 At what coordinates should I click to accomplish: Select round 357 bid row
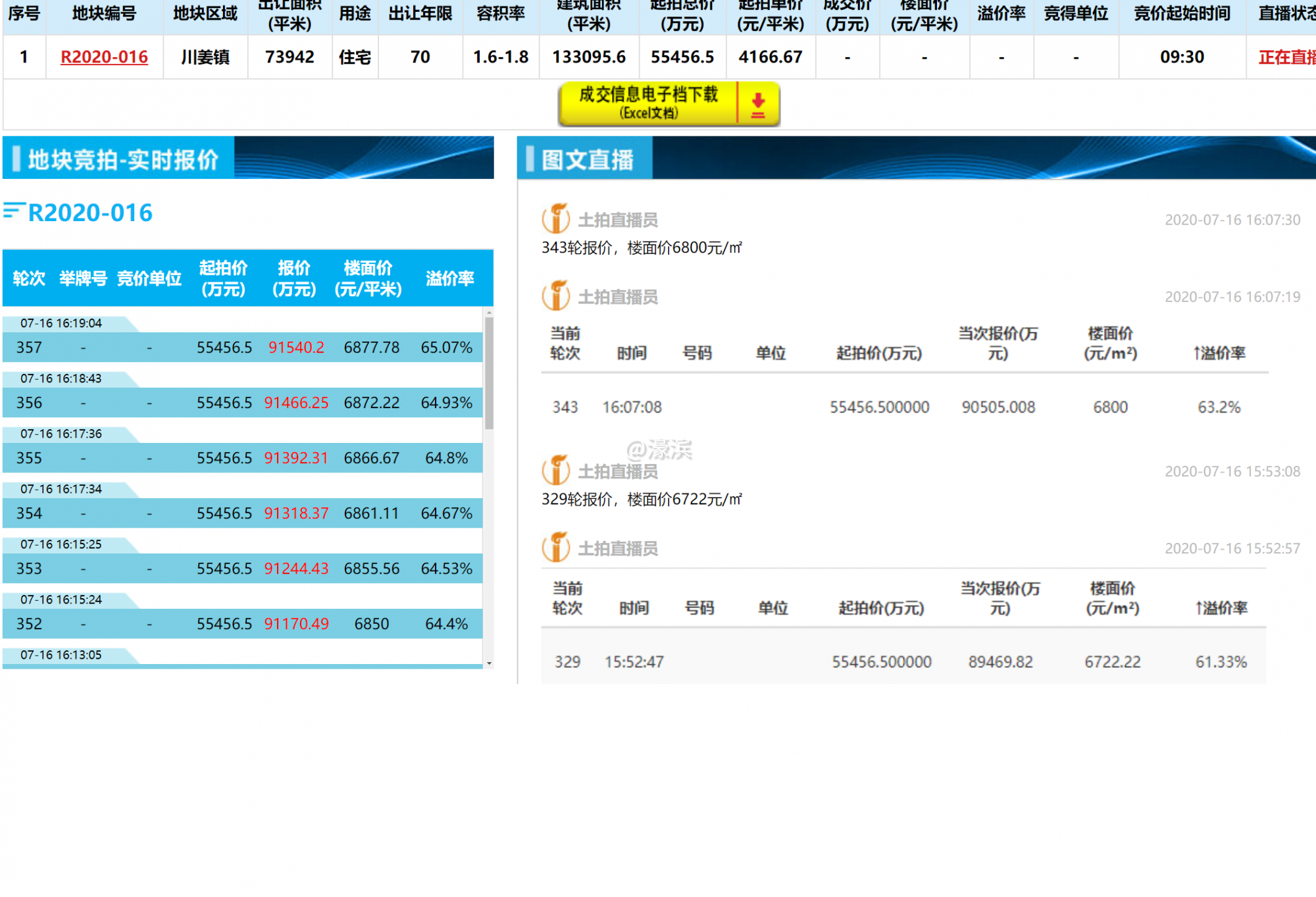click(242, 347)
